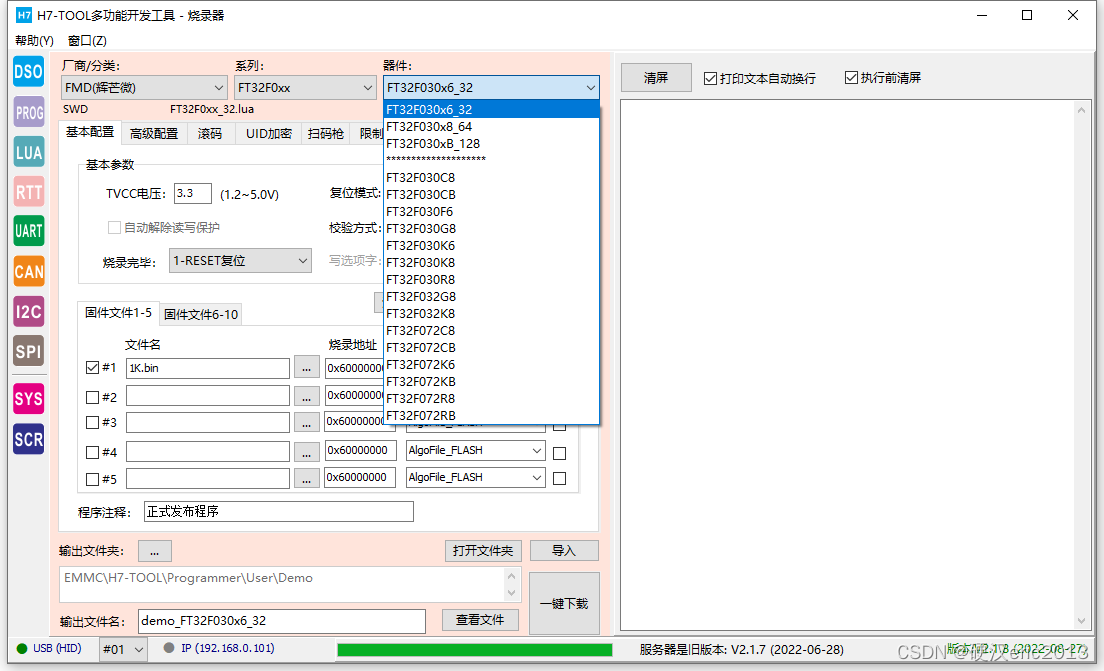Viewport: 1104px width, 671px height.
Task: Open the LUA script tool
Action: pos(29,152)
